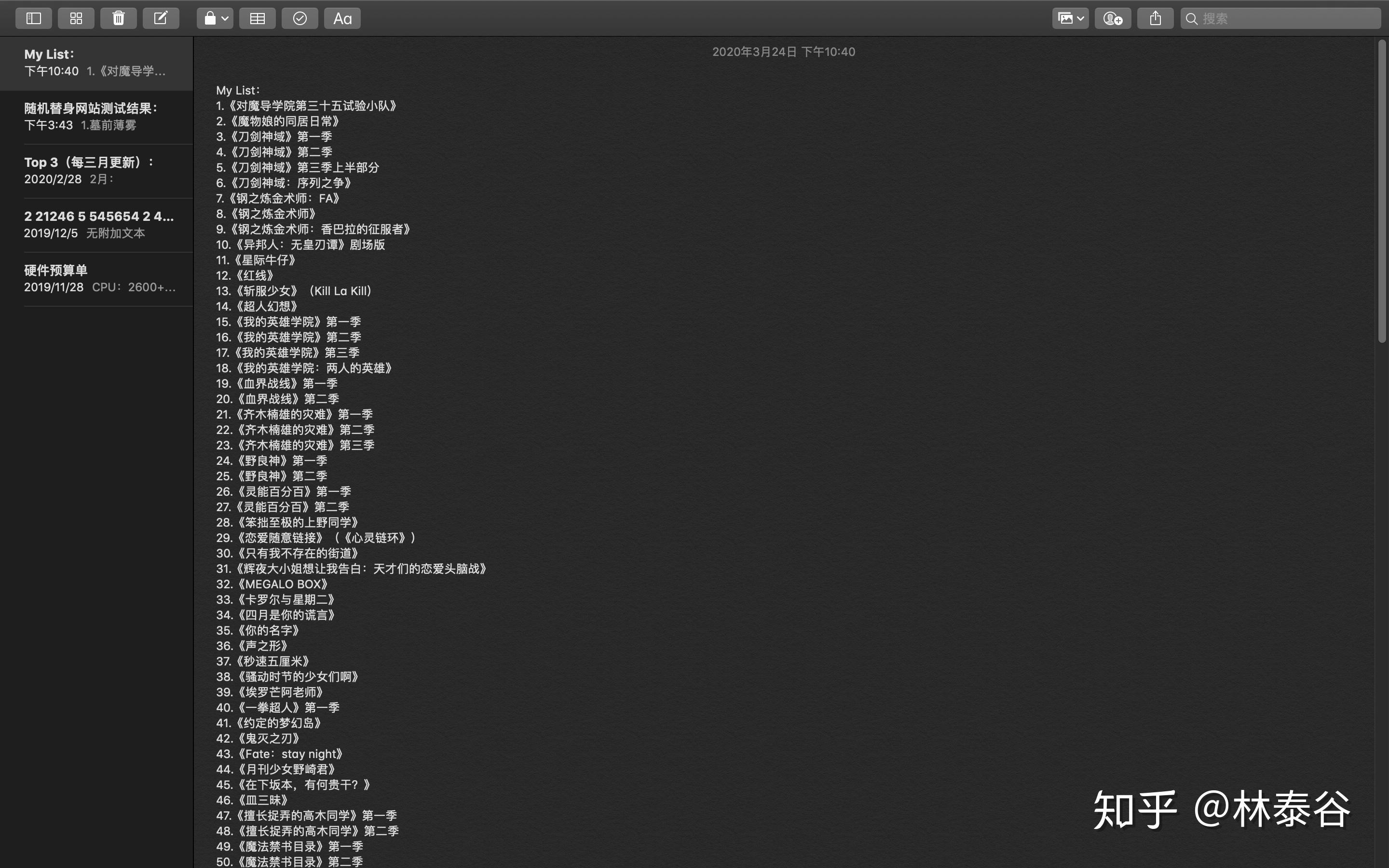
Task: Click line 11.《星际牛仔》
Action: [x=257, y=260]
